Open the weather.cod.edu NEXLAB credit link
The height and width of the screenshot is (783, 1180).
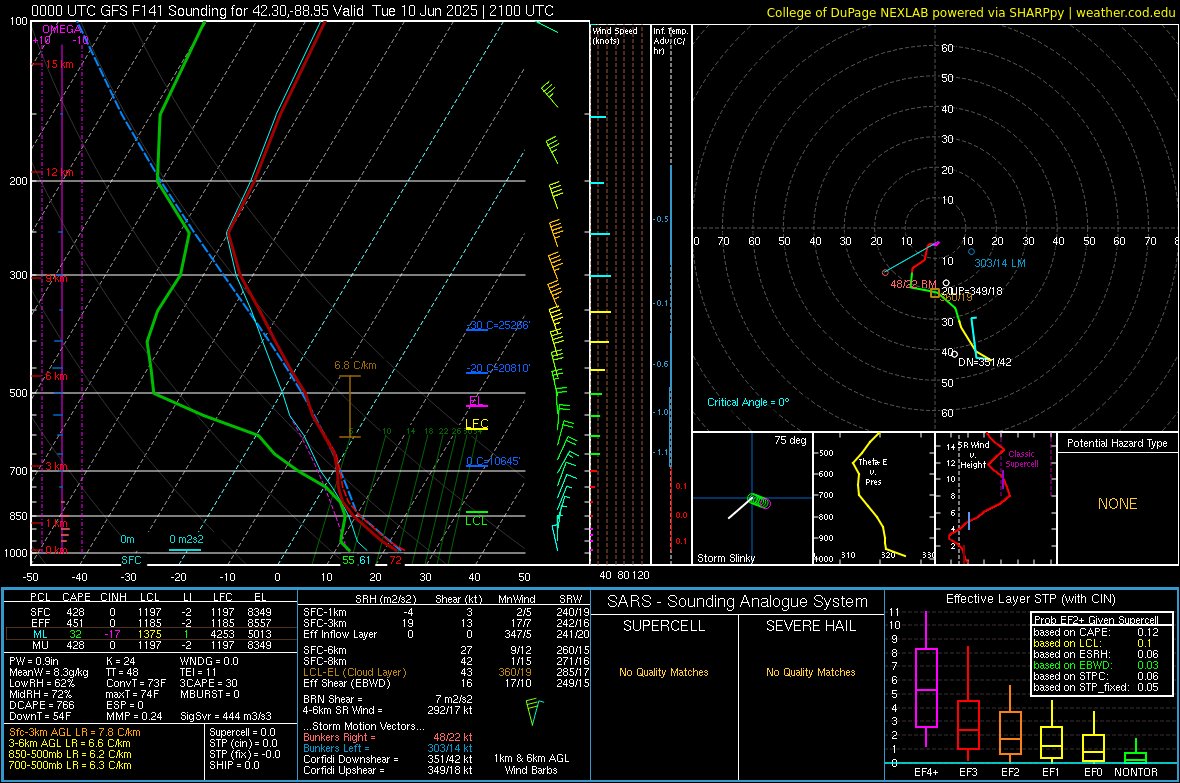click(969, 12)
